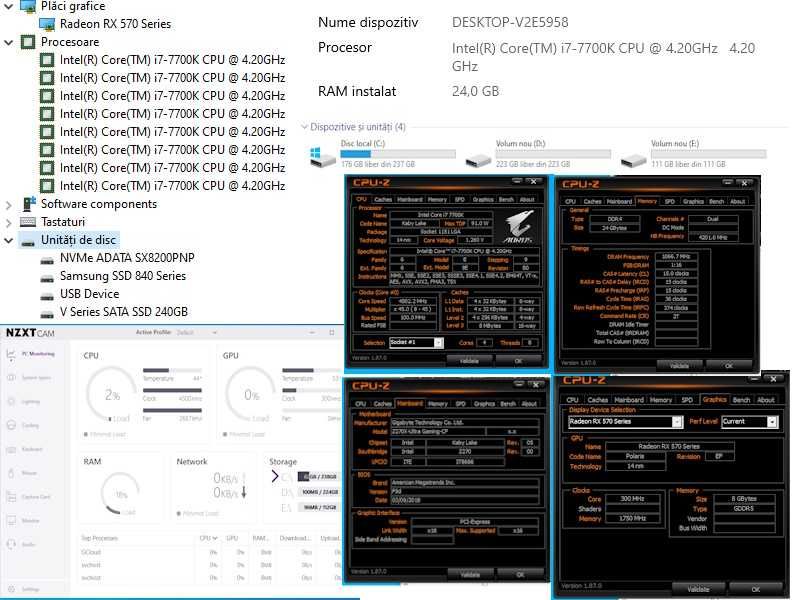Screen dimensions: 799x600
Task: Collapse the Unități de disc category
Action: [x=9, y=240]
